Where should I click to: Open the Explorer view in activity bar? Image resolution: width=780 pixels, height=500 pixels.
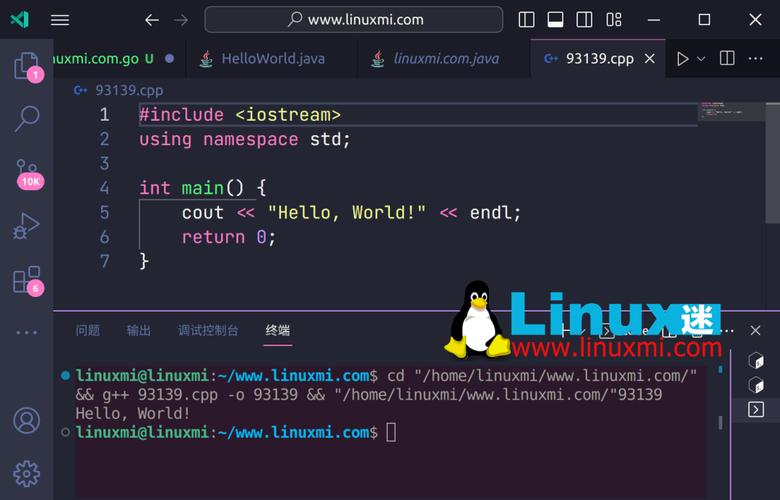tap(26, 66)
